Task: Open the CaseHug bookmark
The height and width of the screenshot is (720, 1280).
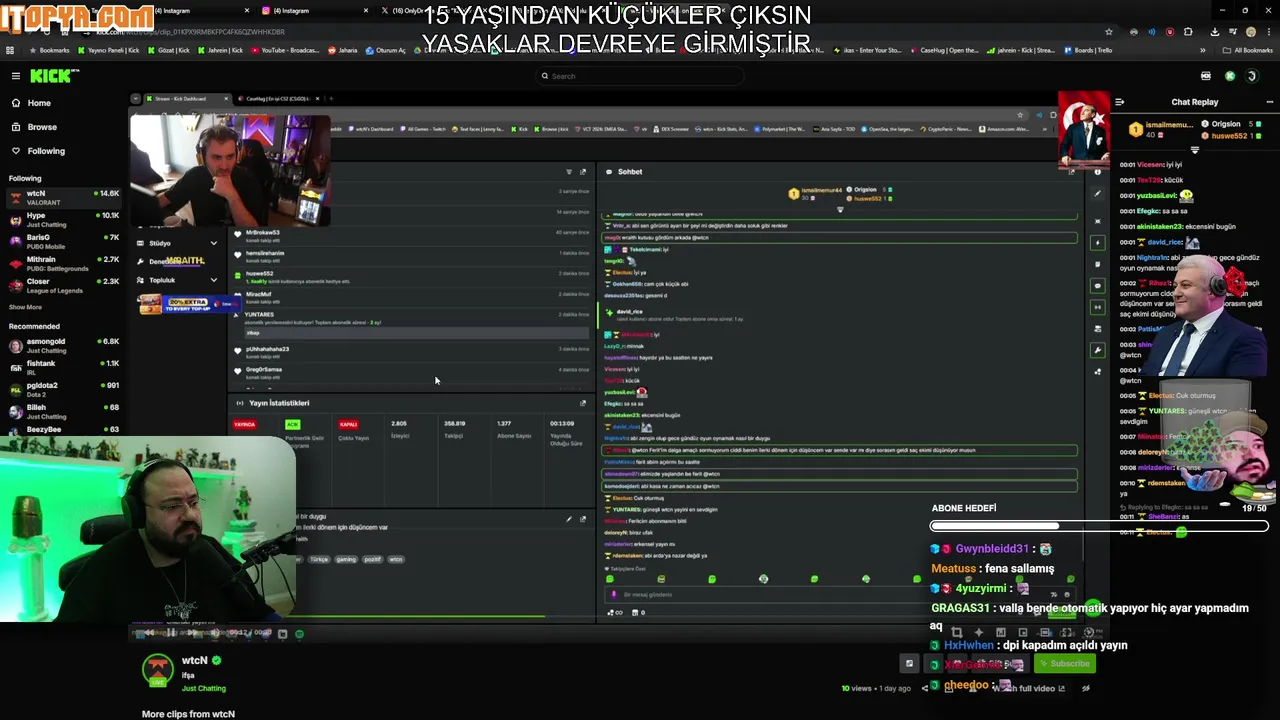Action: (x=943, y=50)
